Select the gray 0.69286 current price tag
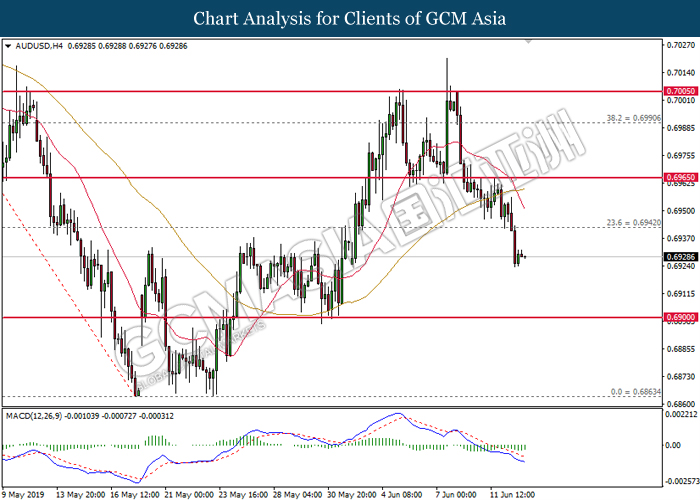Viewport: 700px width, 500px height. (x=679, y=256)
